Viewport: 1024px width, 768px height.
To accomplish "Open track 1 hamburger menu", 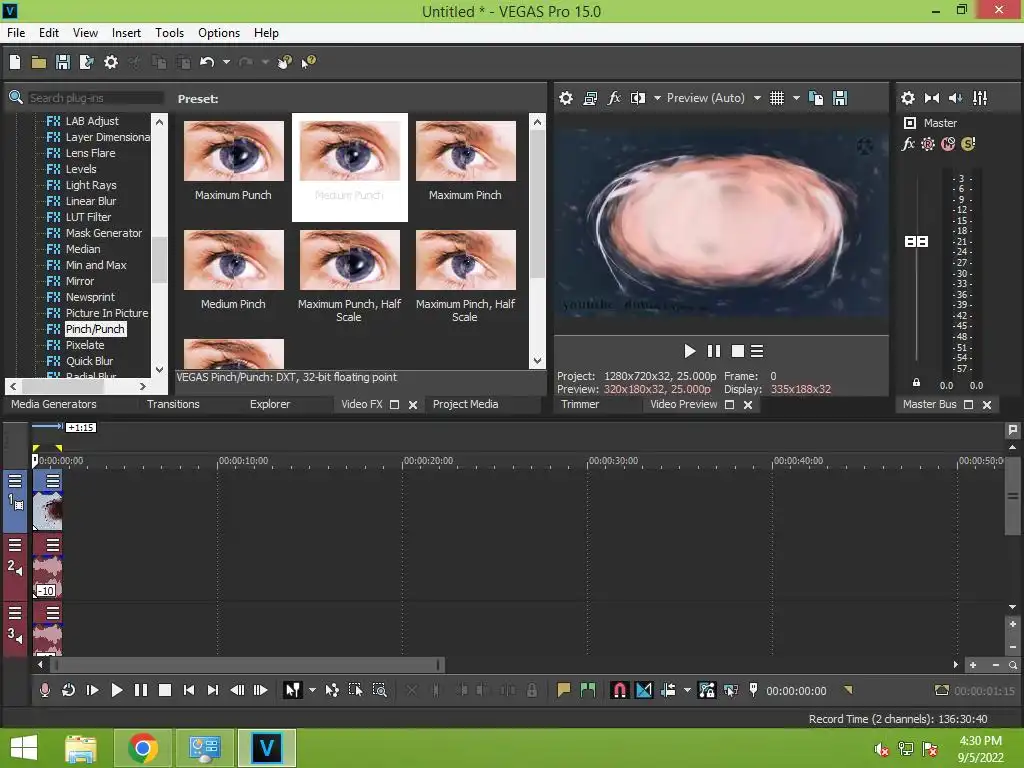I will (15, 481).
